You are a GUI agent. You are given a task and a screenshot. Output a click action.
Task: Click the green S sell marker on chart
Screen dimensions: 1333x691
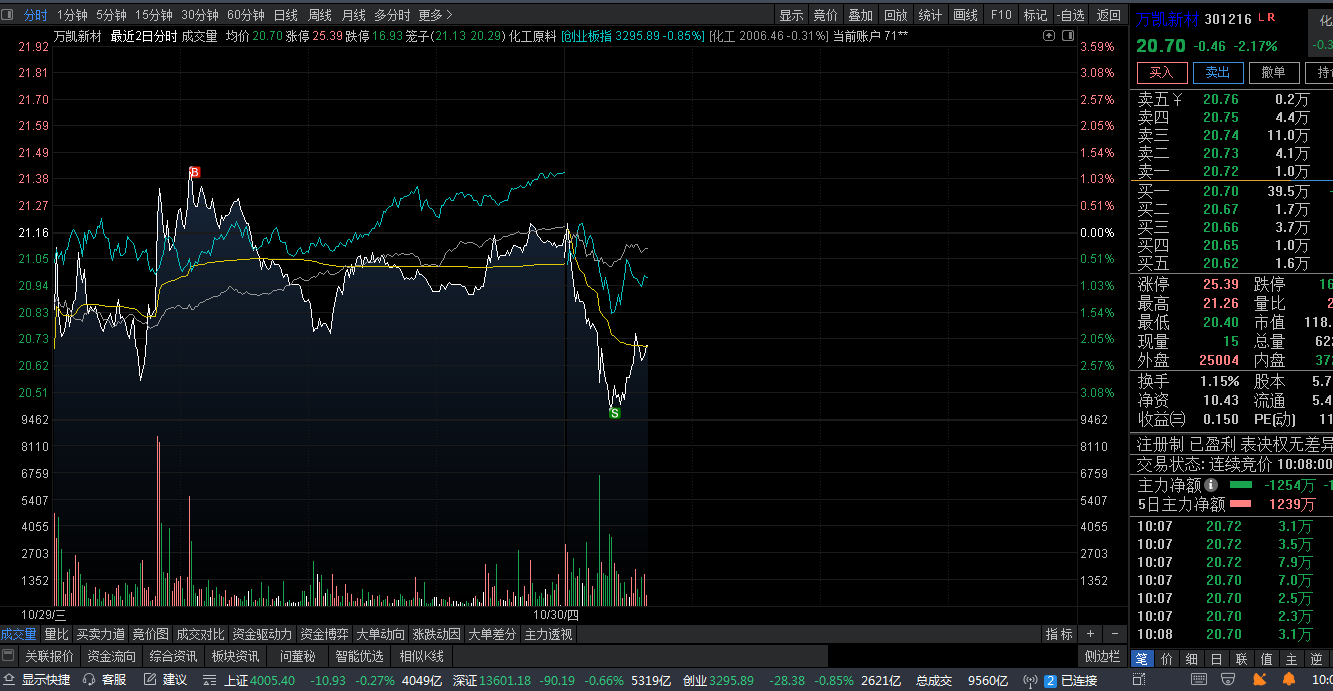pos(614,412)
